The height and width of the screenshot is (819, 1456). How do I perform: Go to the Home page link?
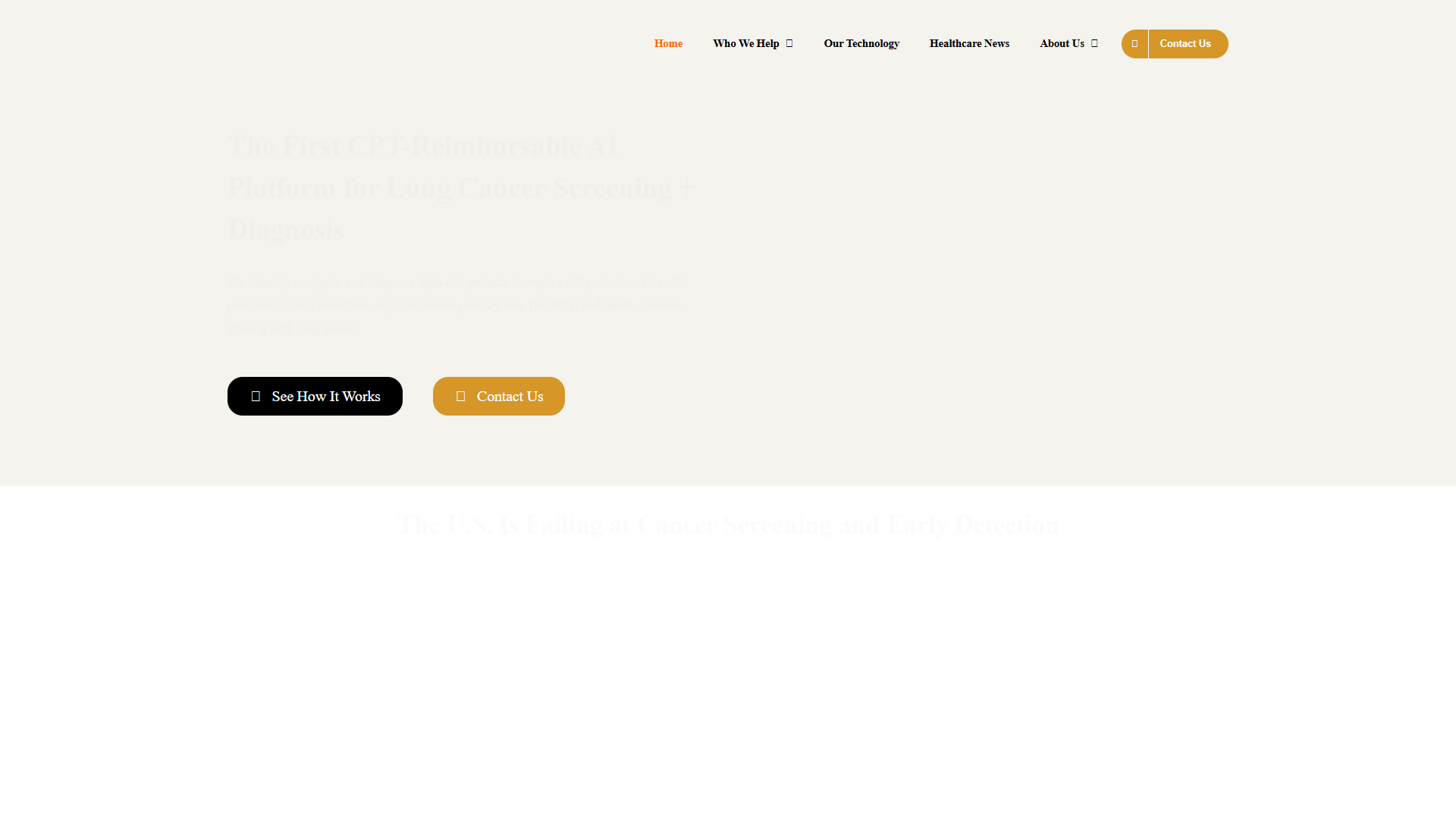(668, 43)
